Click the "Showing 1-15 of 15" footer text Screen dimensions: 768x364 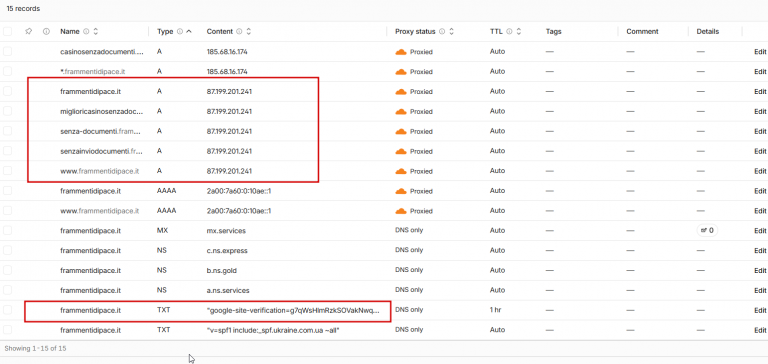[x=35, y=348]
